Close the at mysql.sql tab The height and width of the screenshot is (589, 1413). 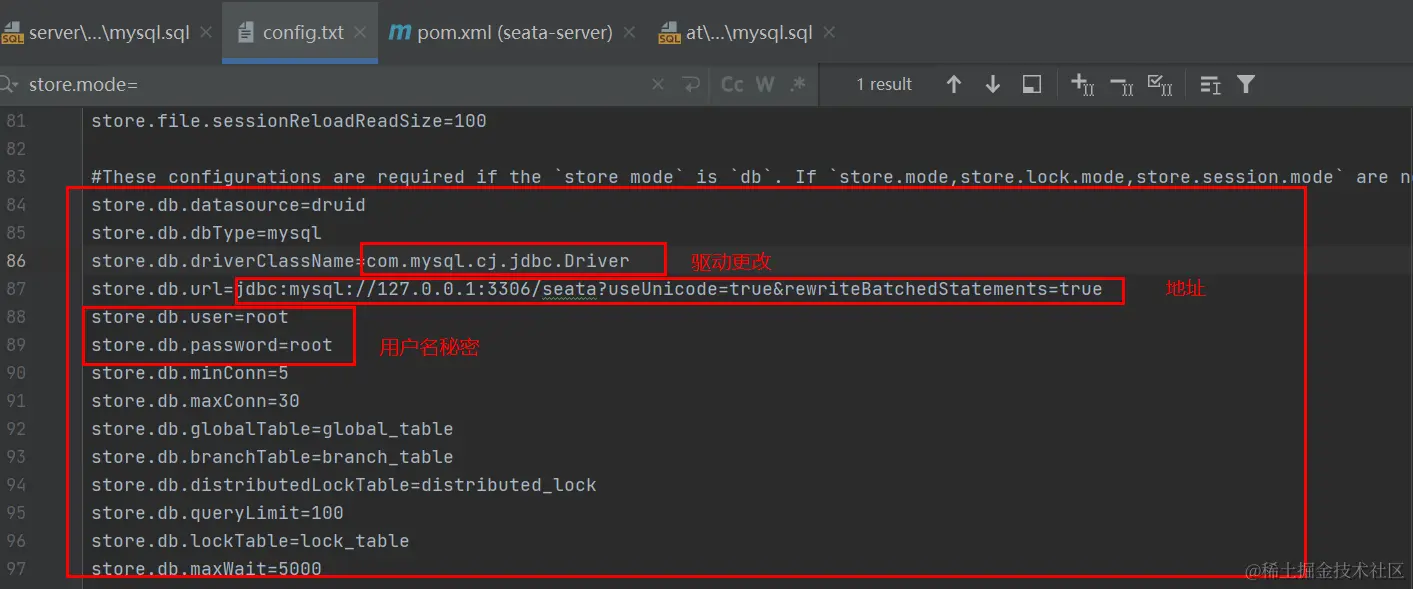click(x=829, y=32)
